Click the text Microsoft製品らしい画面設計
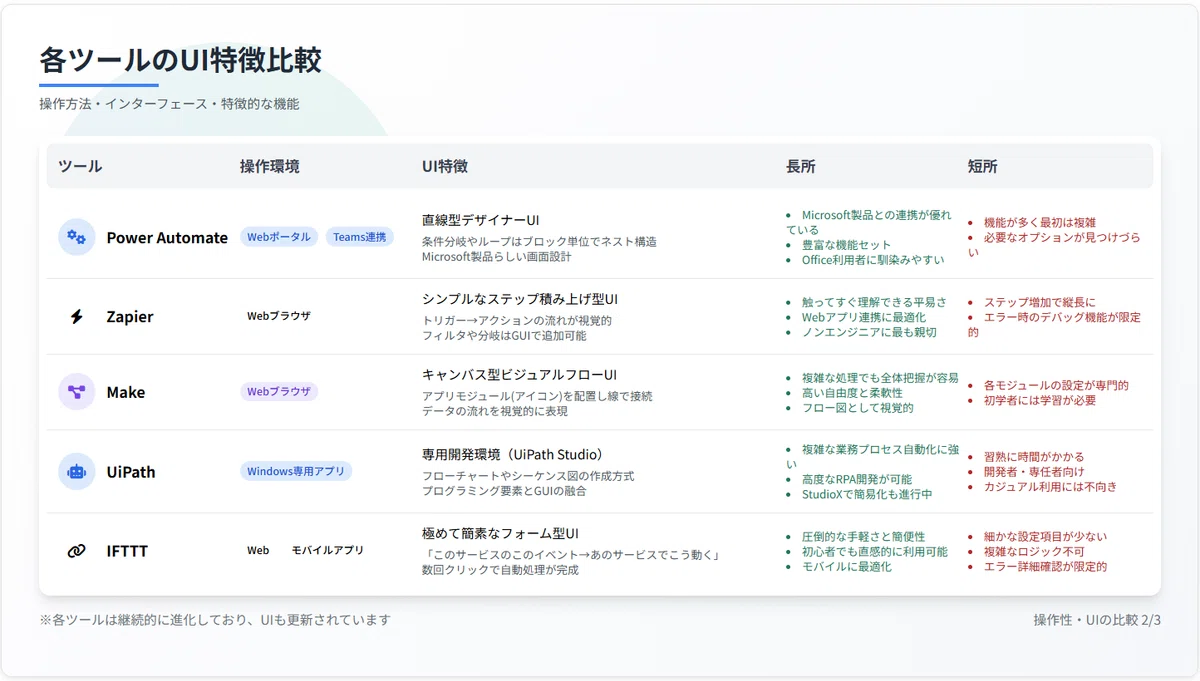 coord(497,257)
